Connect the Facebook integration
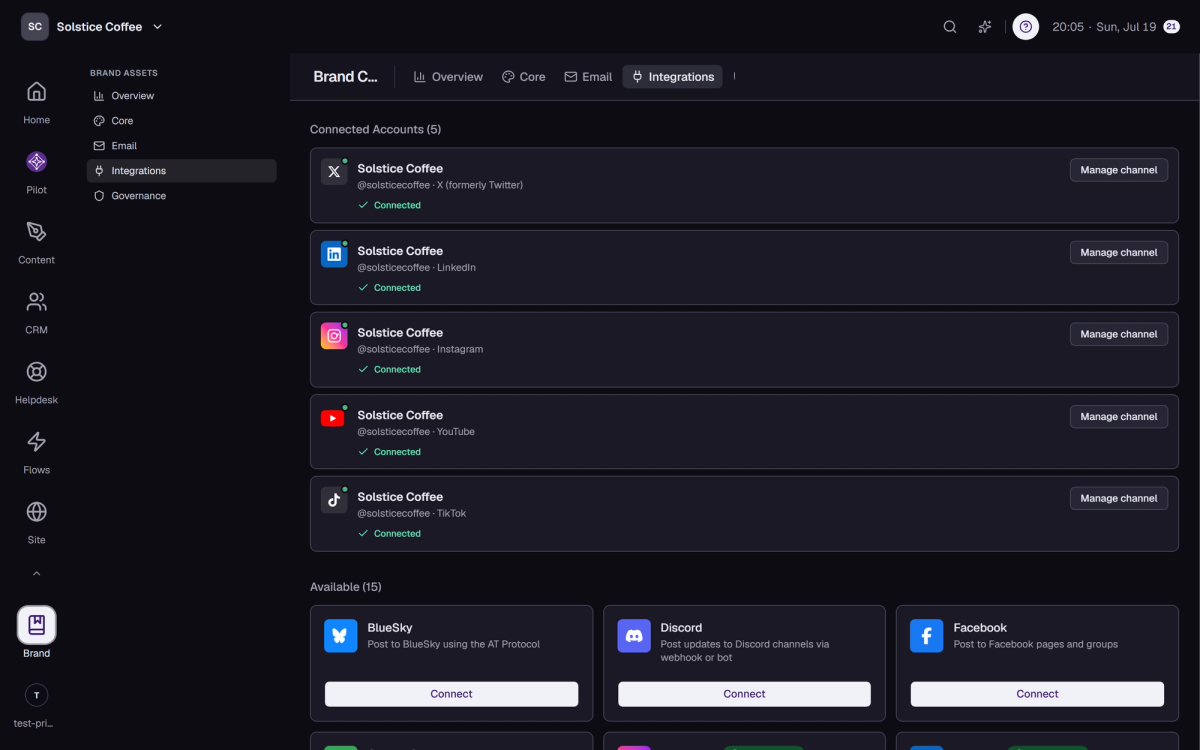Image resolution: width=1200 pixels, height=750 pixels. (x=1037, y=694)
